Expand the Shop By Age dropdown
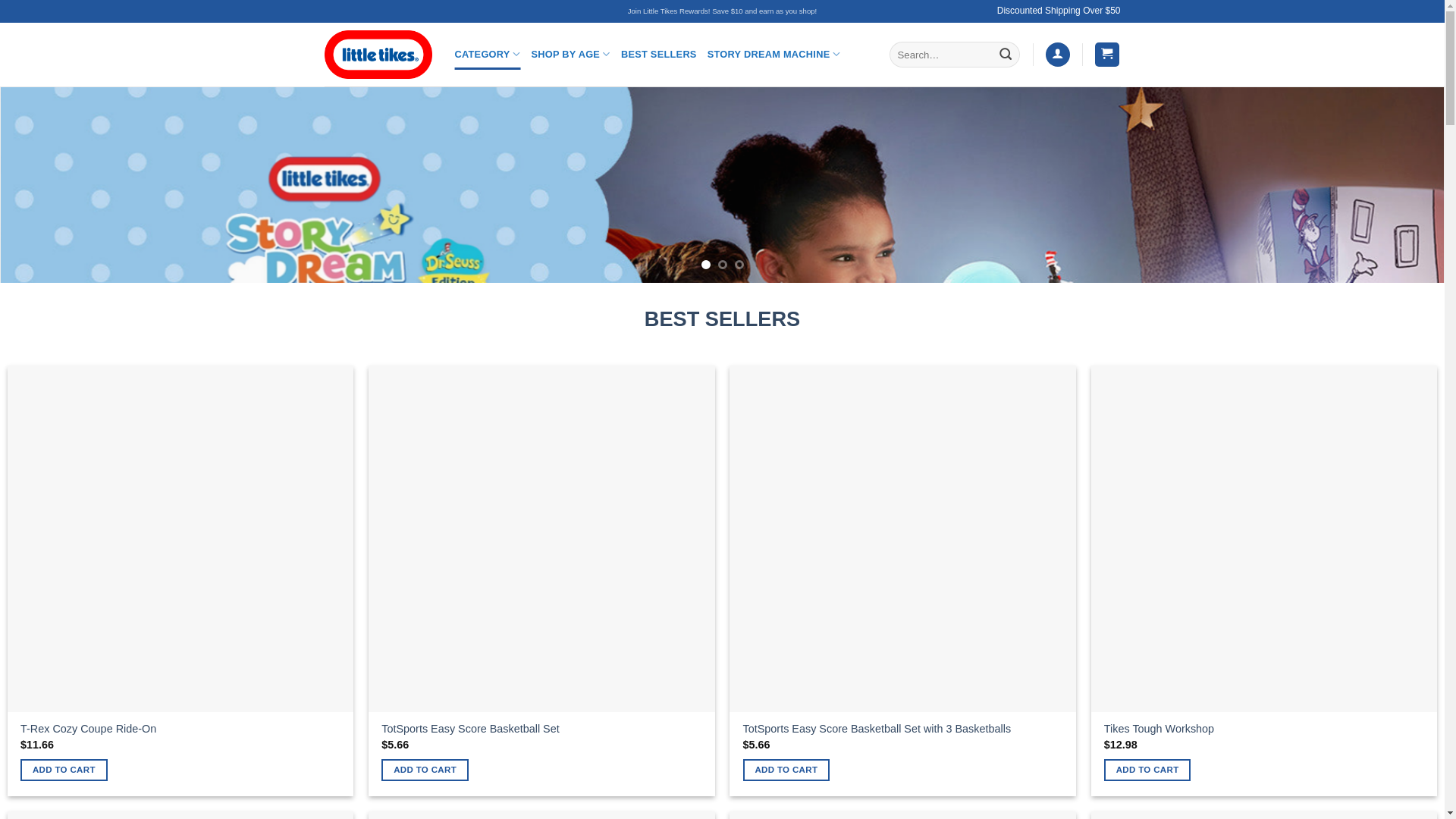Image resolution: width=1456 pixels, height=819 pixels. point(570,55)
